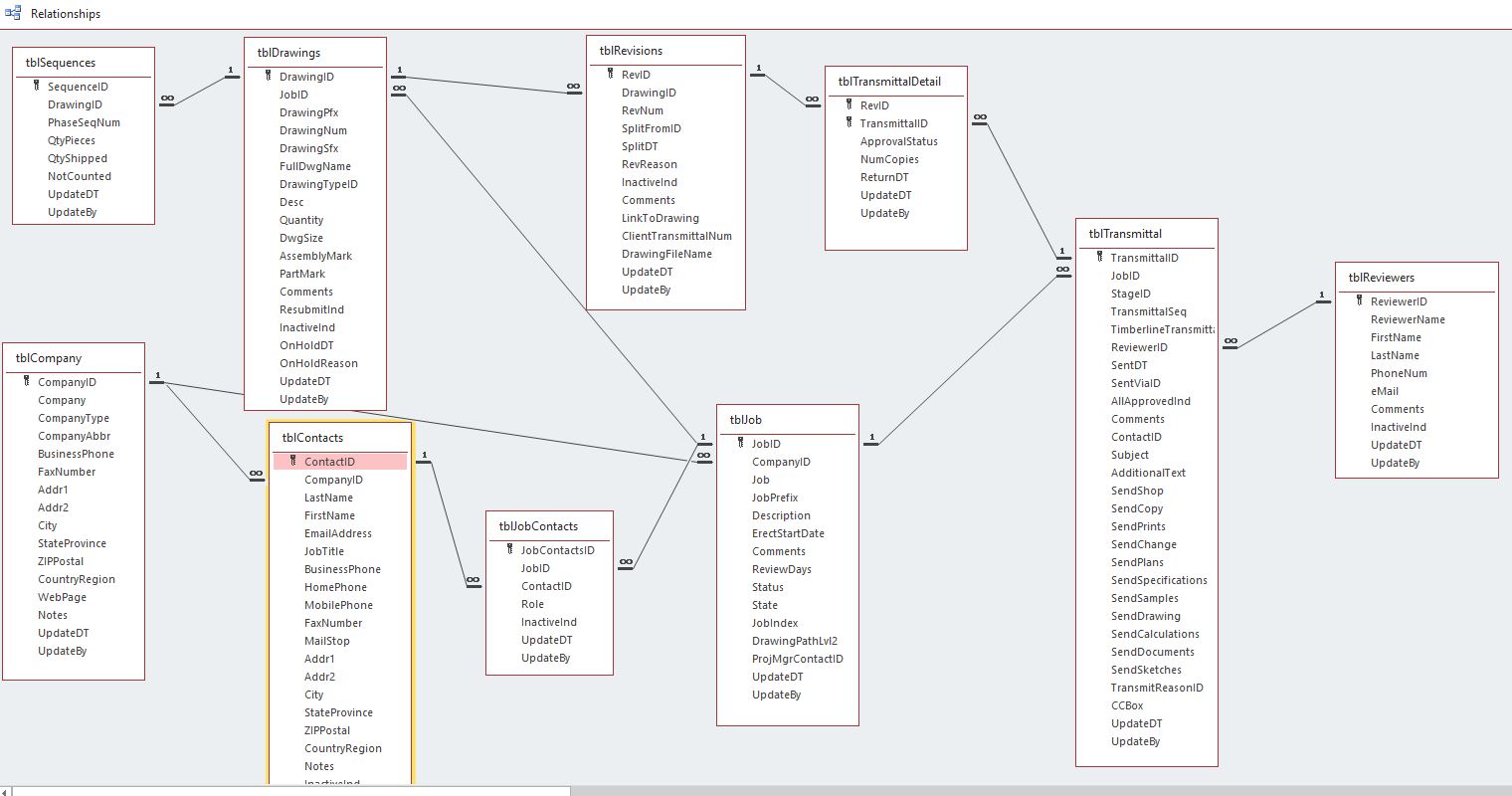
Task: Select the ReturnDT field in tblTransmittalDetail
Action: 884,177
